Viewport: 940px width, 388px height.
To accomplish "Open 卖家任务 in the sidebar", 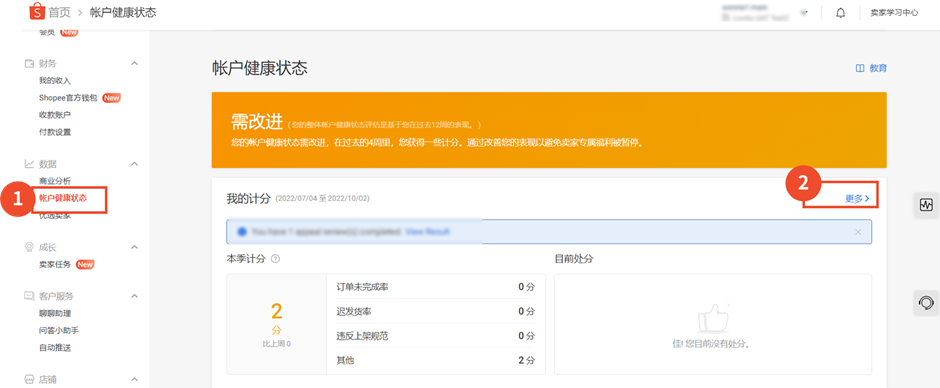I will (55, 264).
